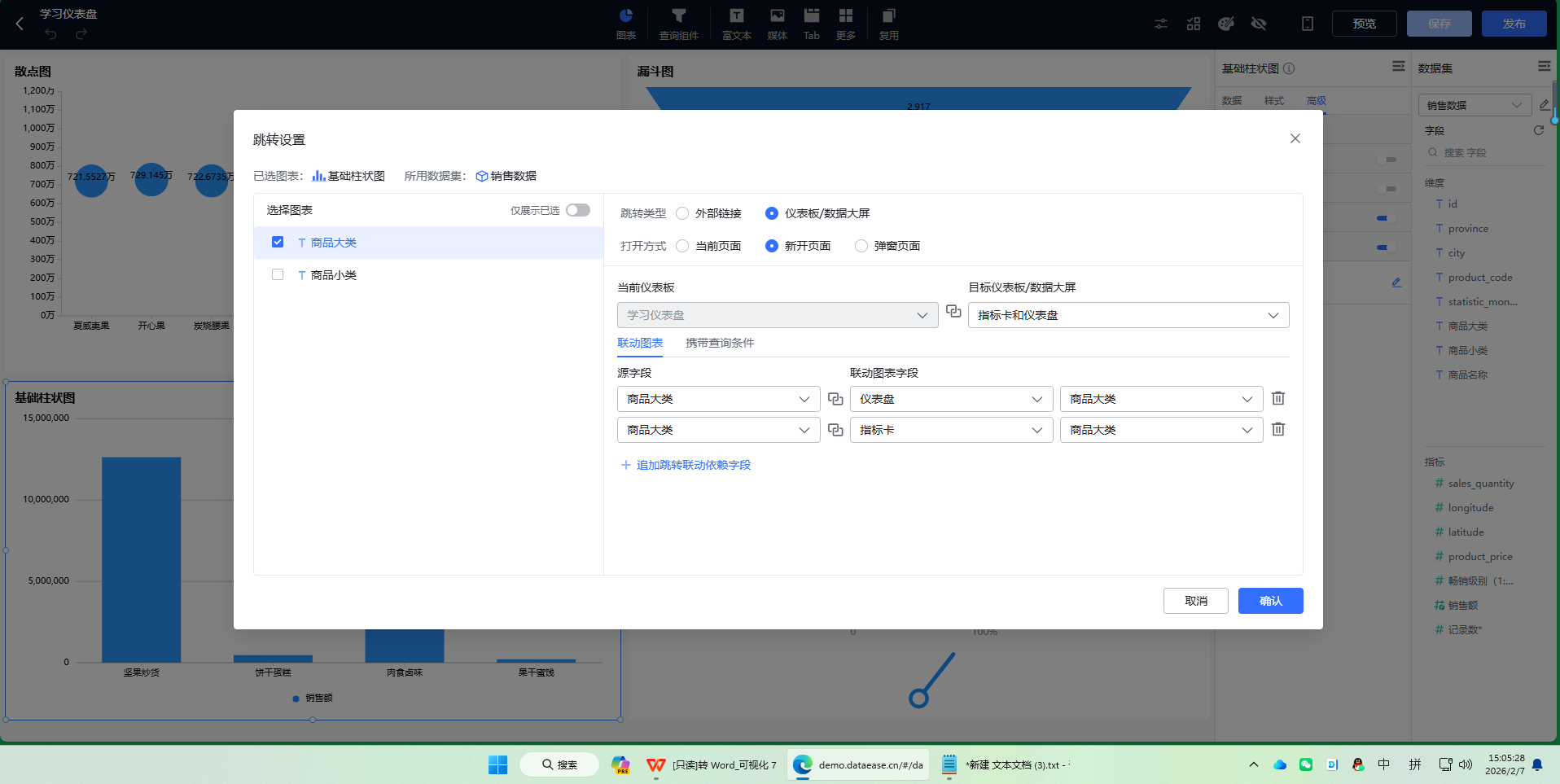This screenshot has height=784, width=1560.
Task: Open the 图表 chart picker in the toolbar
Action: tap(625, 23)
